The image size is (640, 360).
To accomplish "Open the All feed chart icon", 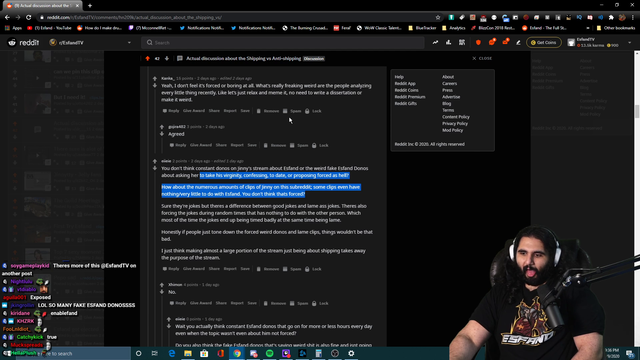I will 448,42.
